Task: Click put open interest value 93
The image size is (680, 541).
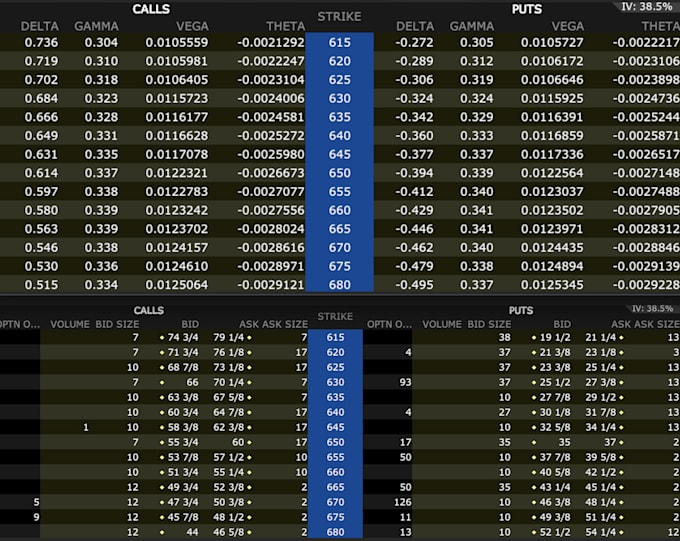Action: point(405,382)
